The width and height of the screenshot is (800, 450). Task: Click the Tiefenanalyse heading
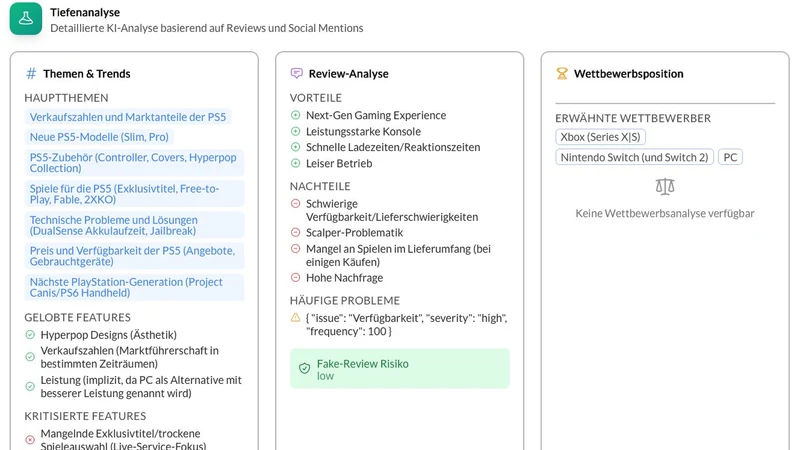pos(85,12)
